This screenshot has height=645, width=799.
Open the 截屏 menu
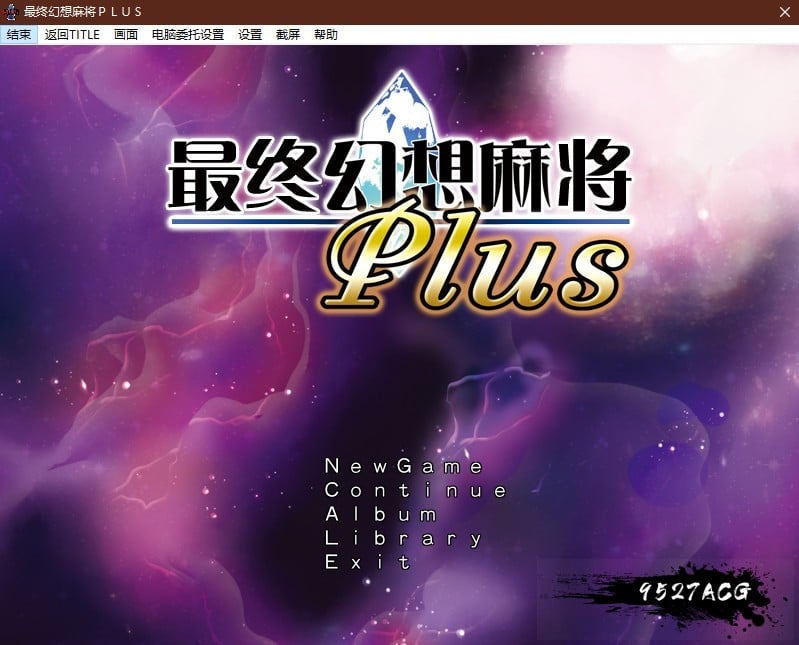pos(288,35)
